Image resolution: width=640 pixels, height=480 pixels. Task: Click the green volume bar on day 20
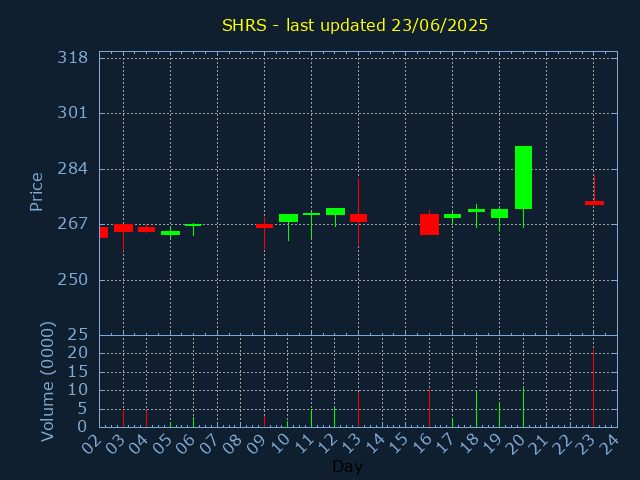click(523, 407)
